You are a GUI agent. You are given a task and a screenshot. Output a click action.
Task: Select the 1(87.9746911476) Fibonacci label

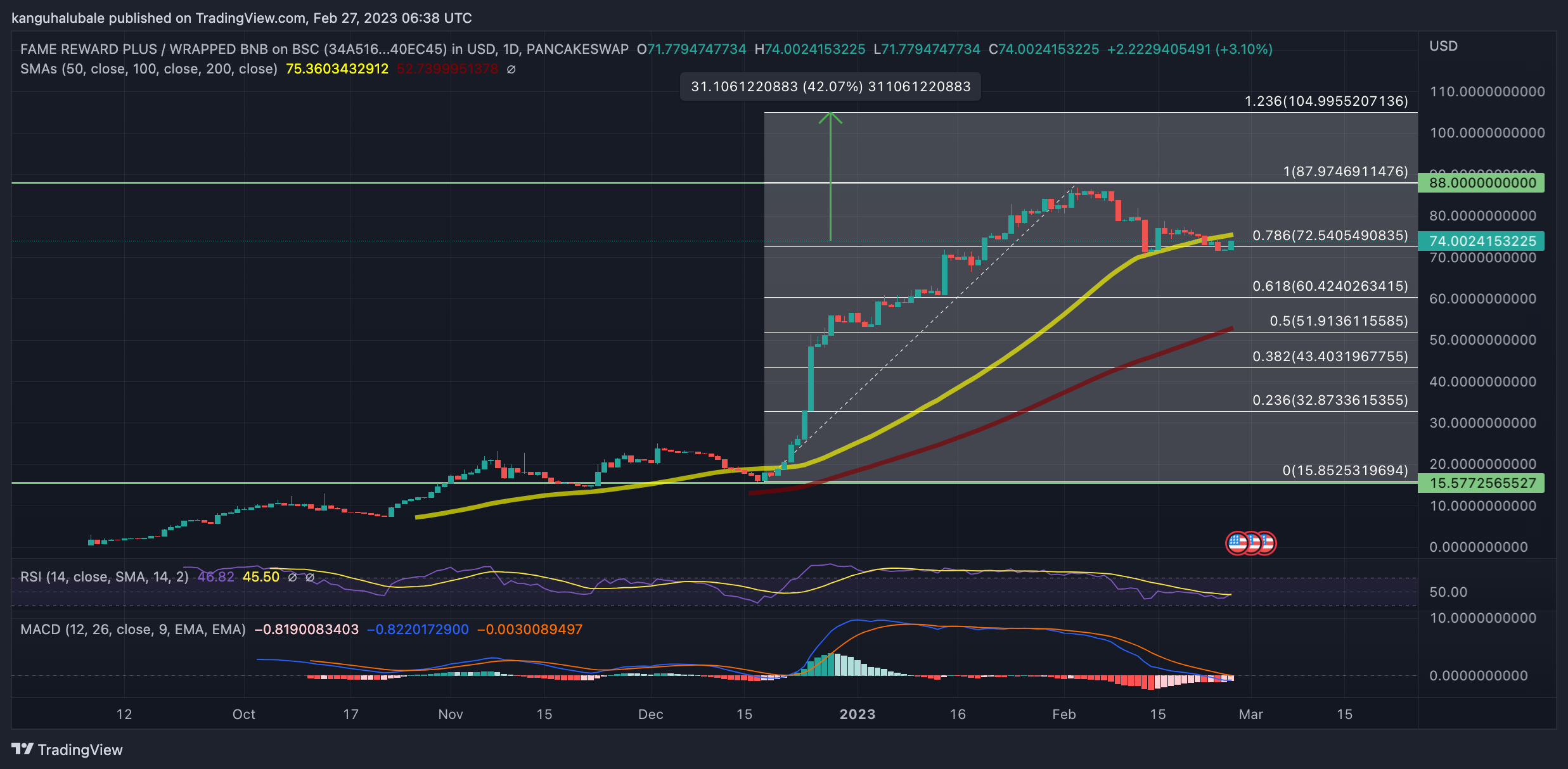pos(1346,172)
